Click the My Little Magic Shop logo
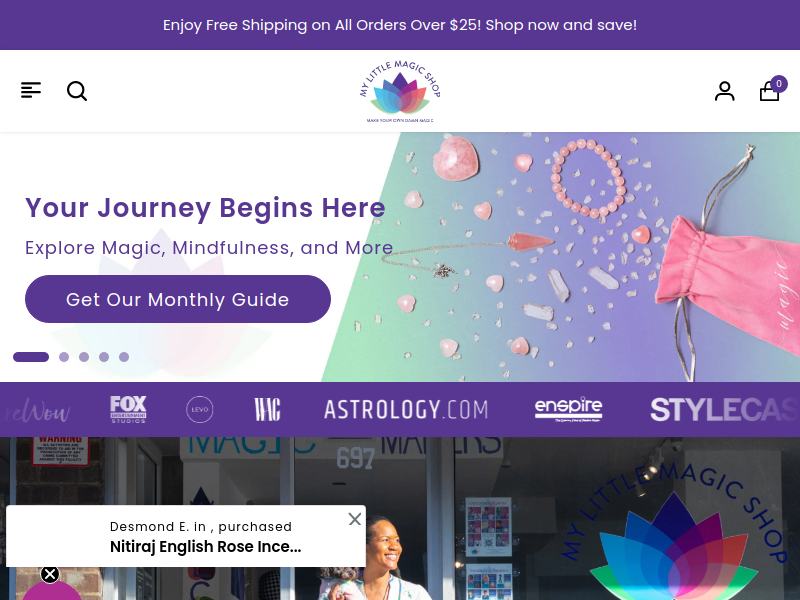 point(400,91)
